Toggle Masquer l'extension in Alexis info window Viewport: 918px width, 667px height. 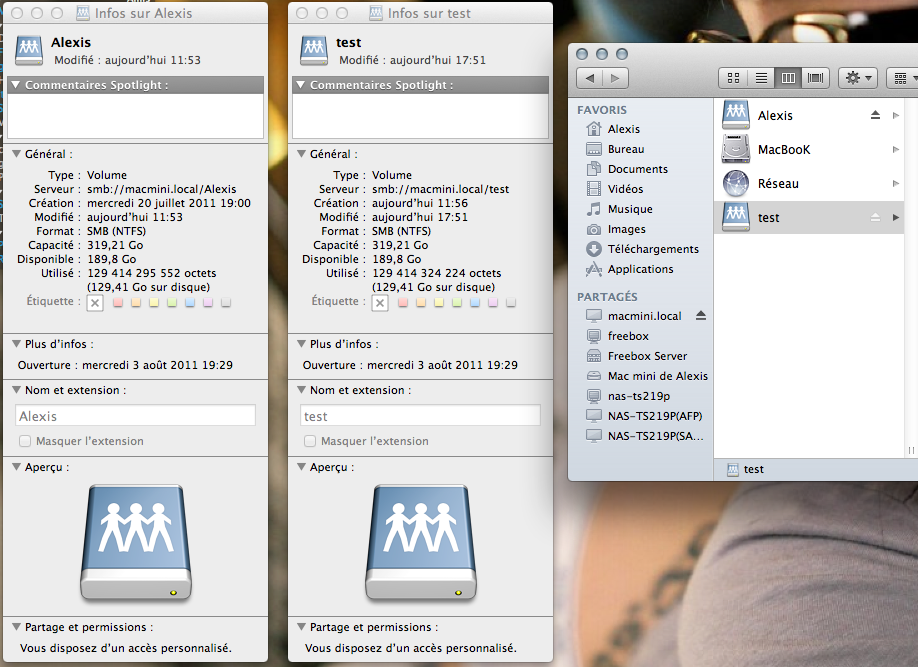pyautogui.click(x=25, y=441)
